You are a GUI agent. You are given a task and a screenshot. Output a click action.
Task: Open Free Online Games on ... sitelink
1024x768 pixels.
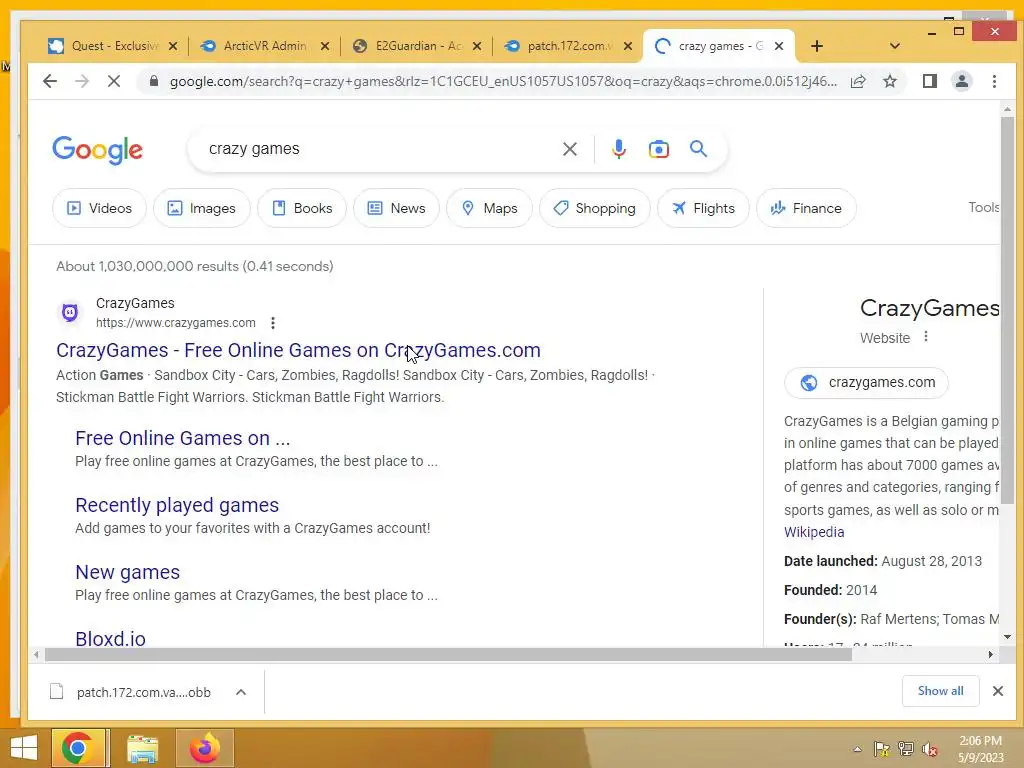(182, 438)
